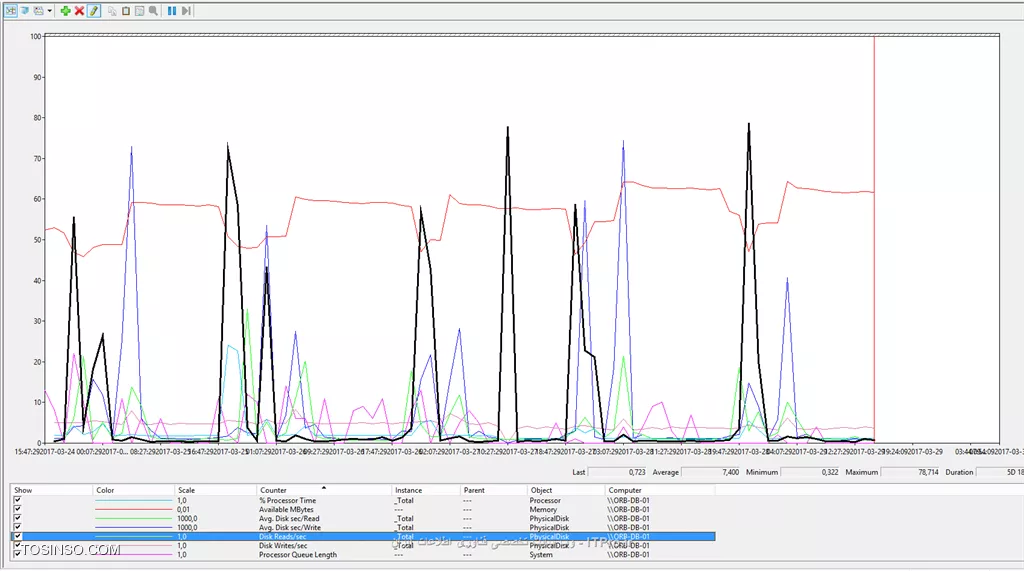Click the 100 label on the Y axis
The width and height of the screenshot is (1024, 571).
[35, 37]
